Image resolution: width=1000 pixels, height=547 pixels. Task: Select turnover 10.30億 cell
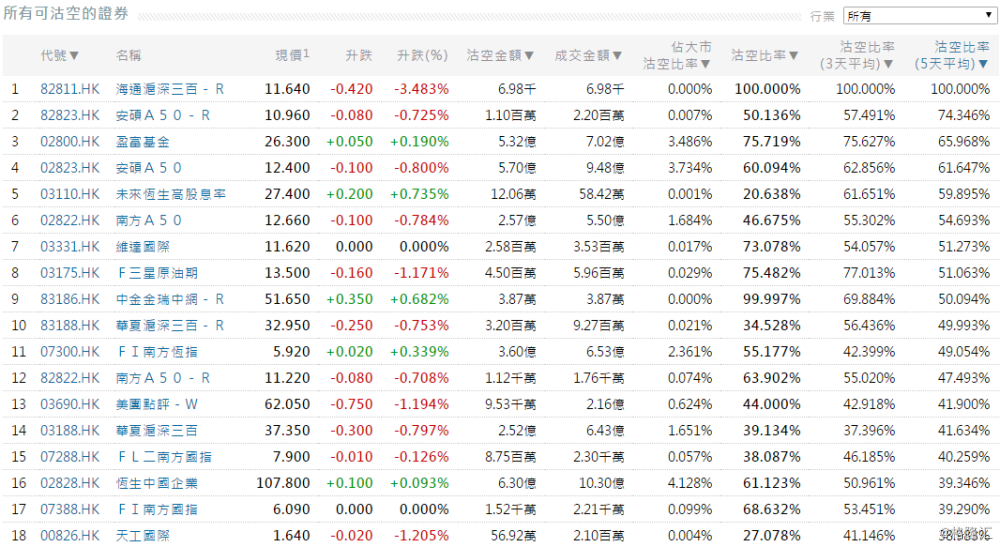pos(601,483)
